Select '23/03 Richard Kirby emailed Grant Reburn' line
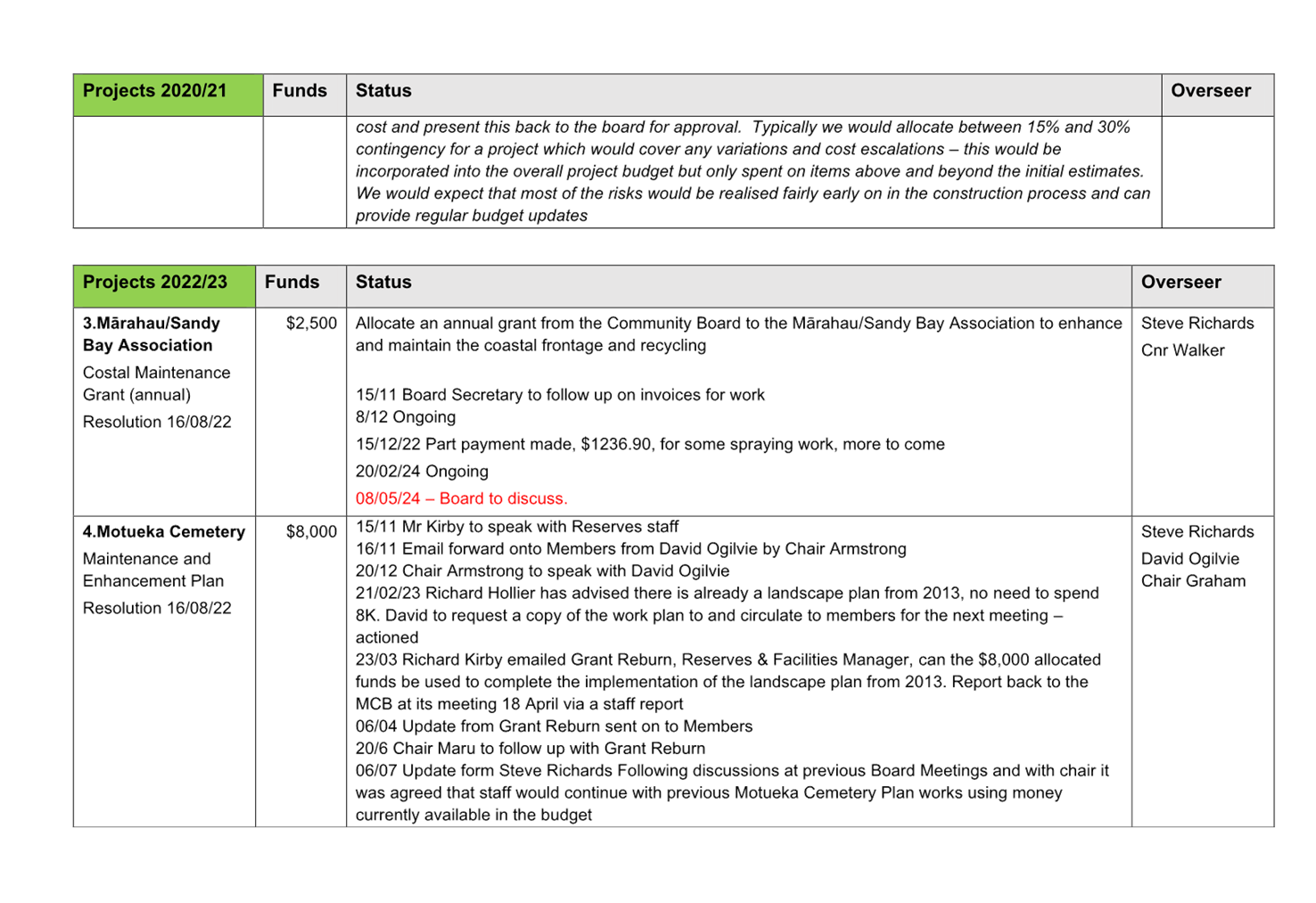Viewport: 1316px width, 903px height. click(x=728, y=661)
